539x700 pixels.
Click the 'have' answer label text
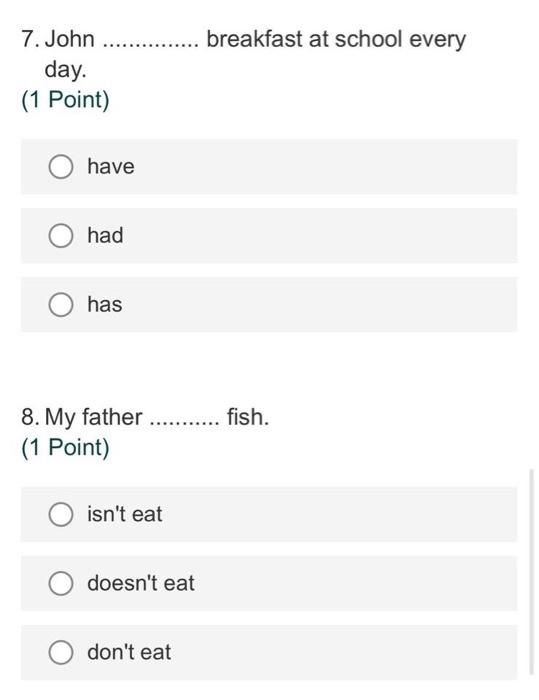pyautogui.click(x=111, y=167)
